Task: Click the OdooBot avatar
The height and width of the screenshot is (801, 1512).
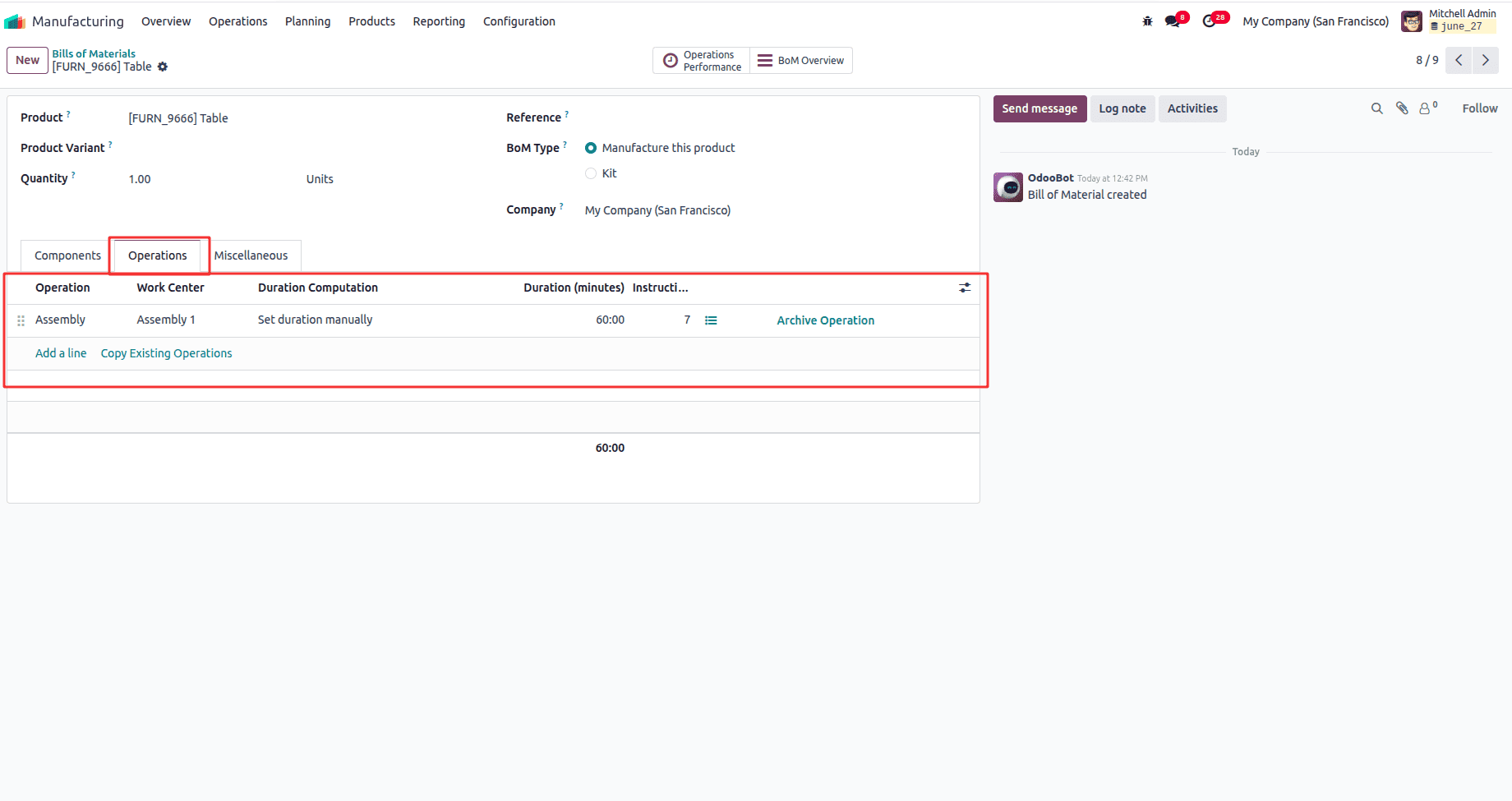Action: click(x=1008, y=187)
